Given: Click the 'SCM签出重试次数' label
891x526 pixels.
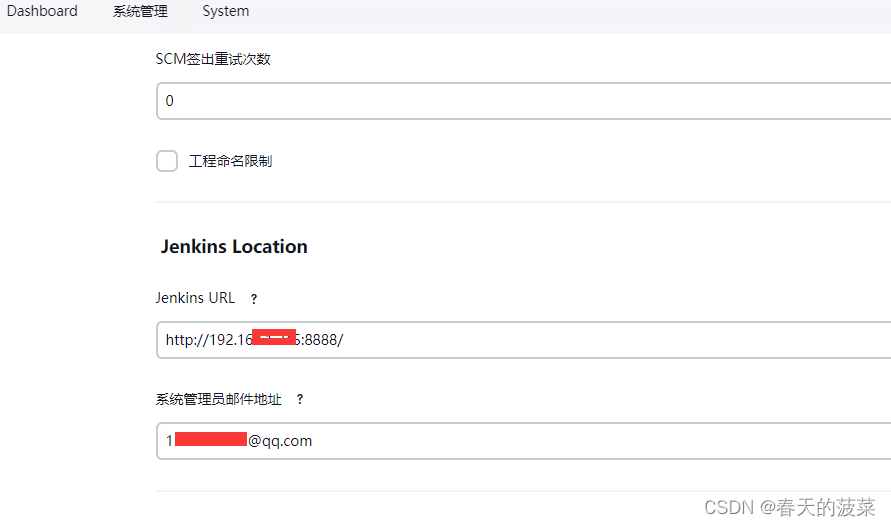Looking at the screenshot, I should (213, 59).
